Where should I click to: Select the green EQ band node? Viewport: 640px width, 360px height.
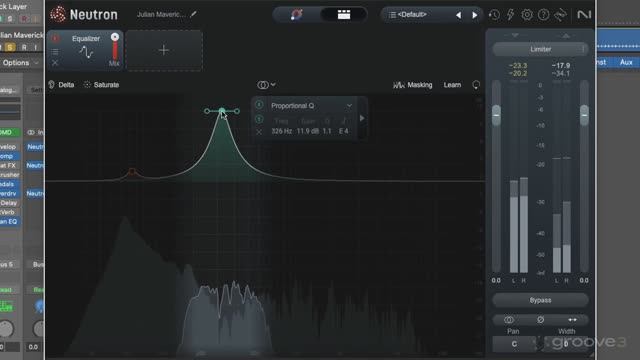pos(222,111)
